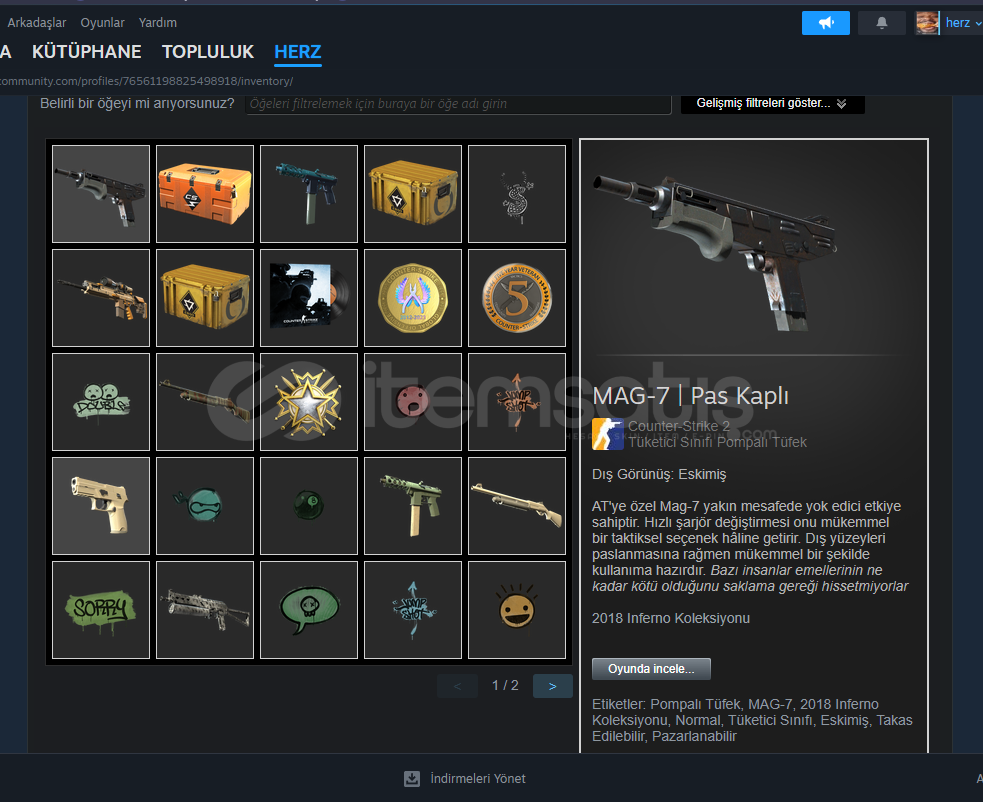The height and width of the screenshot is (802, 983).
Task: Open the notifications bell icon
Action: [881, 23]
